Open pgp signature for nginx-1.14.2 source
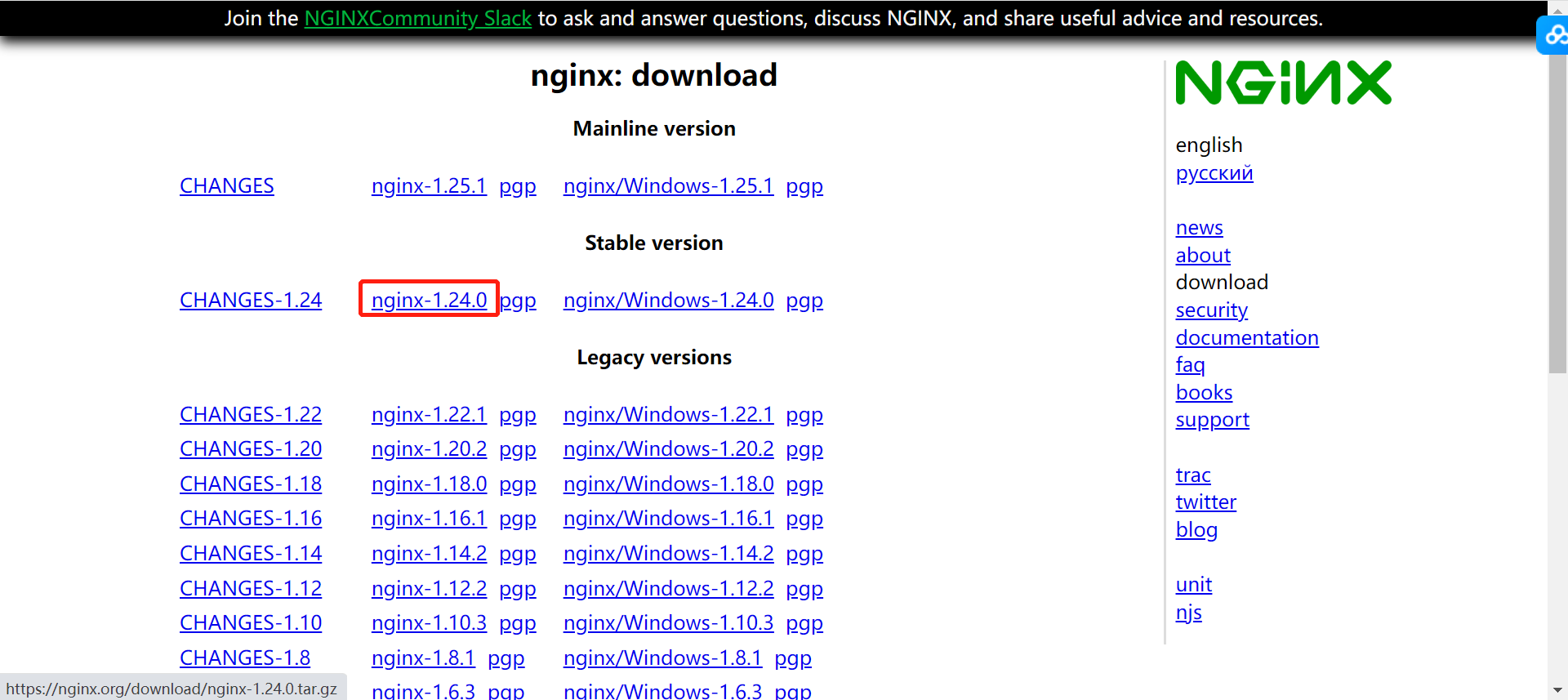 518,554
